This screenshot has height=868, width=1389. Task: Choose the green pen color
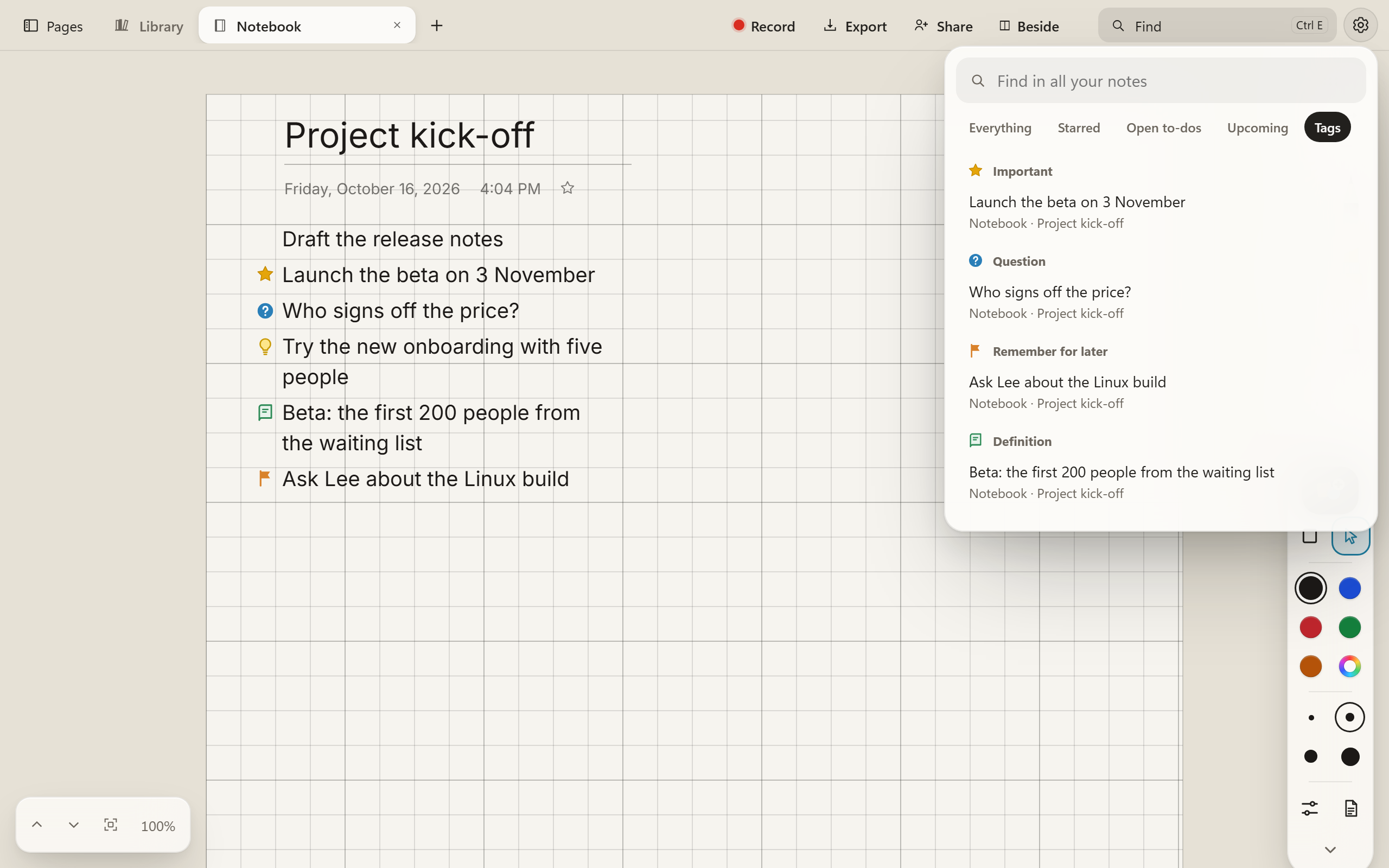click(x=1349, y=627)
